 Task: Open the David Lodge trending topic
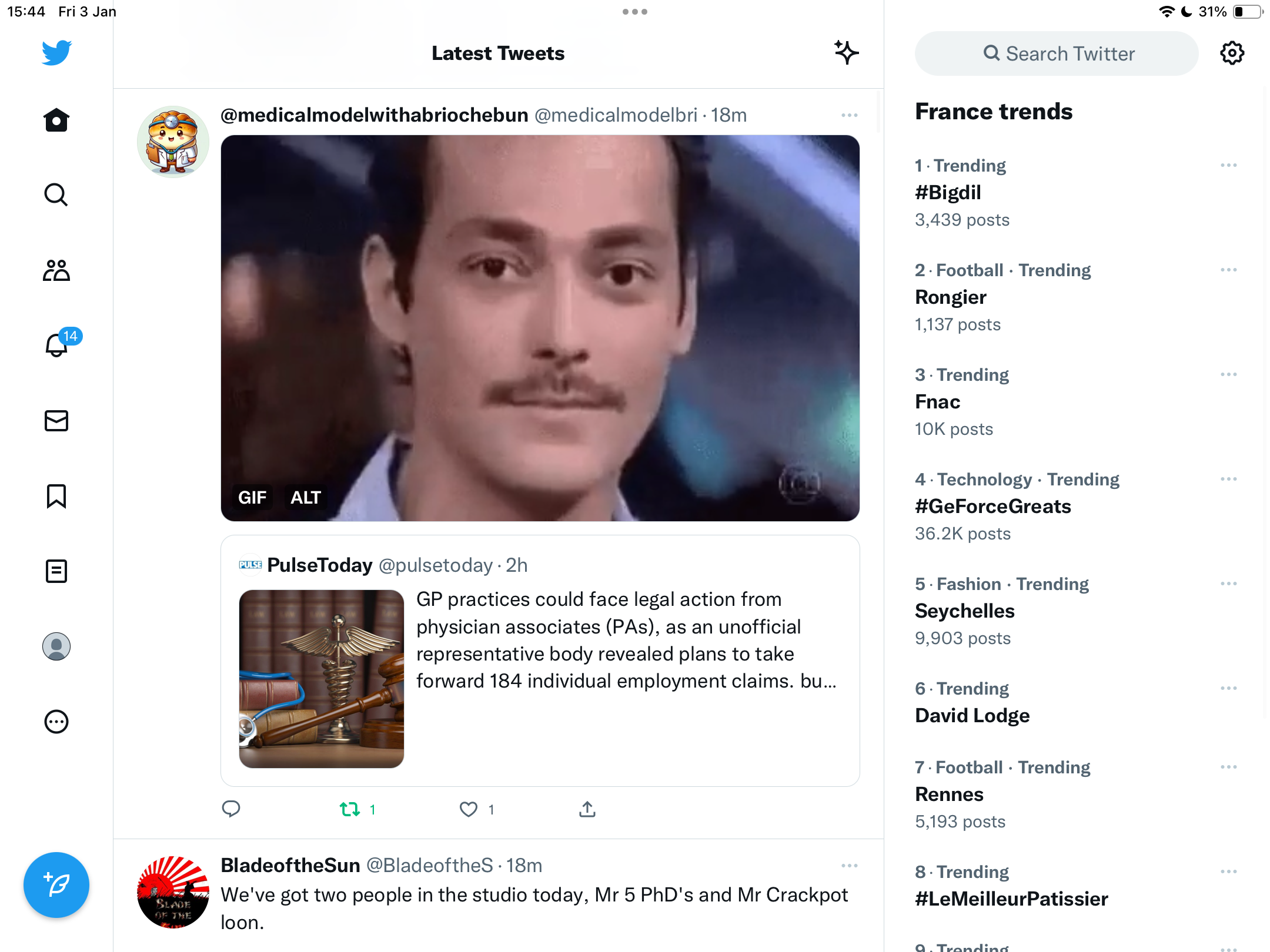pos(972,716)
